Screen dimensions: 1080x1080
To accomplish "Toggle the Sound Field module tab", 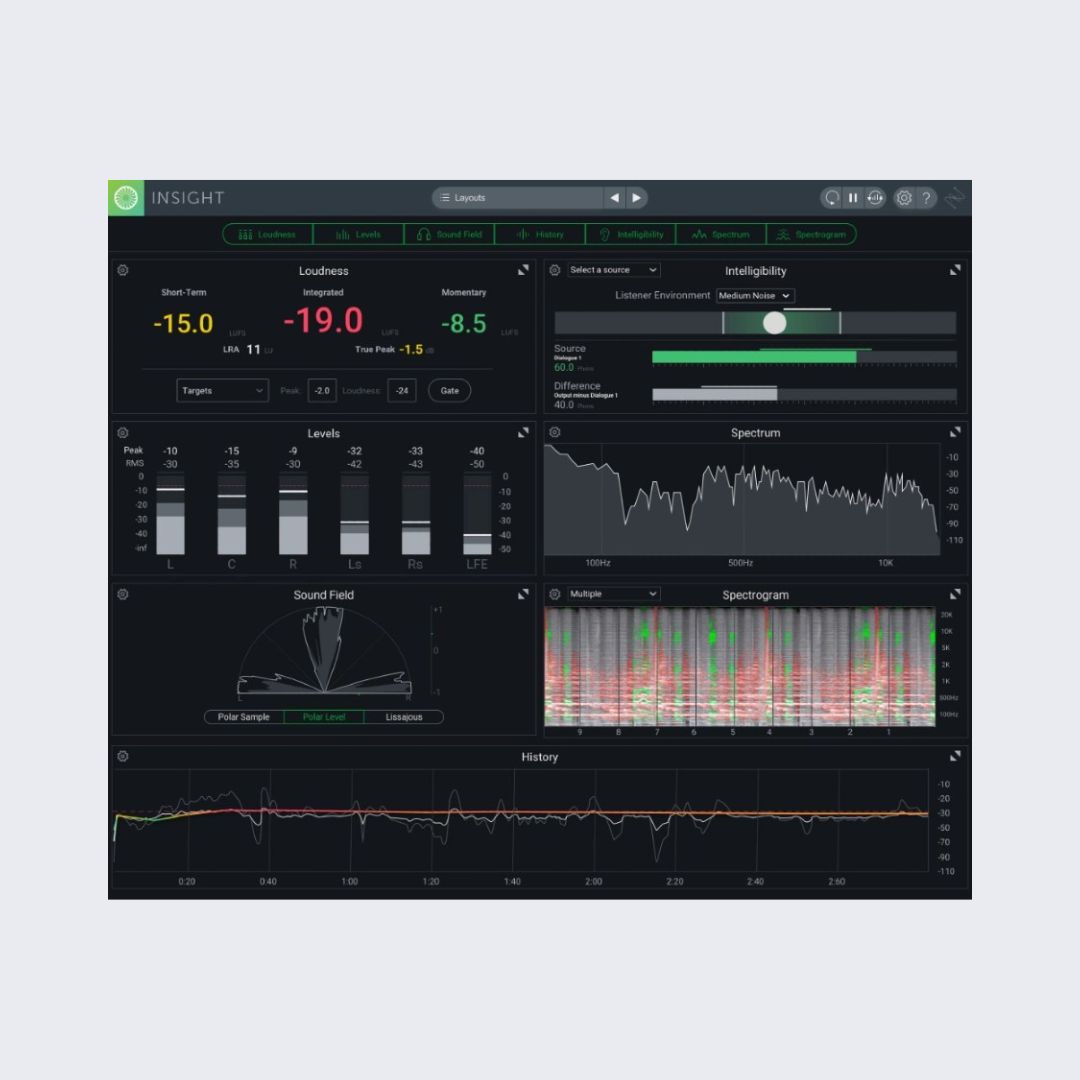I will (449, 234).
